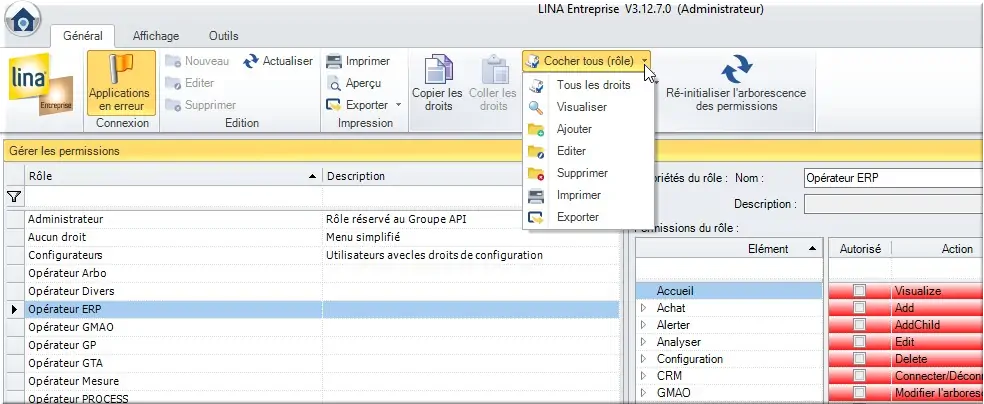
Task: Expand the CRM tree node
Action: 643,376
